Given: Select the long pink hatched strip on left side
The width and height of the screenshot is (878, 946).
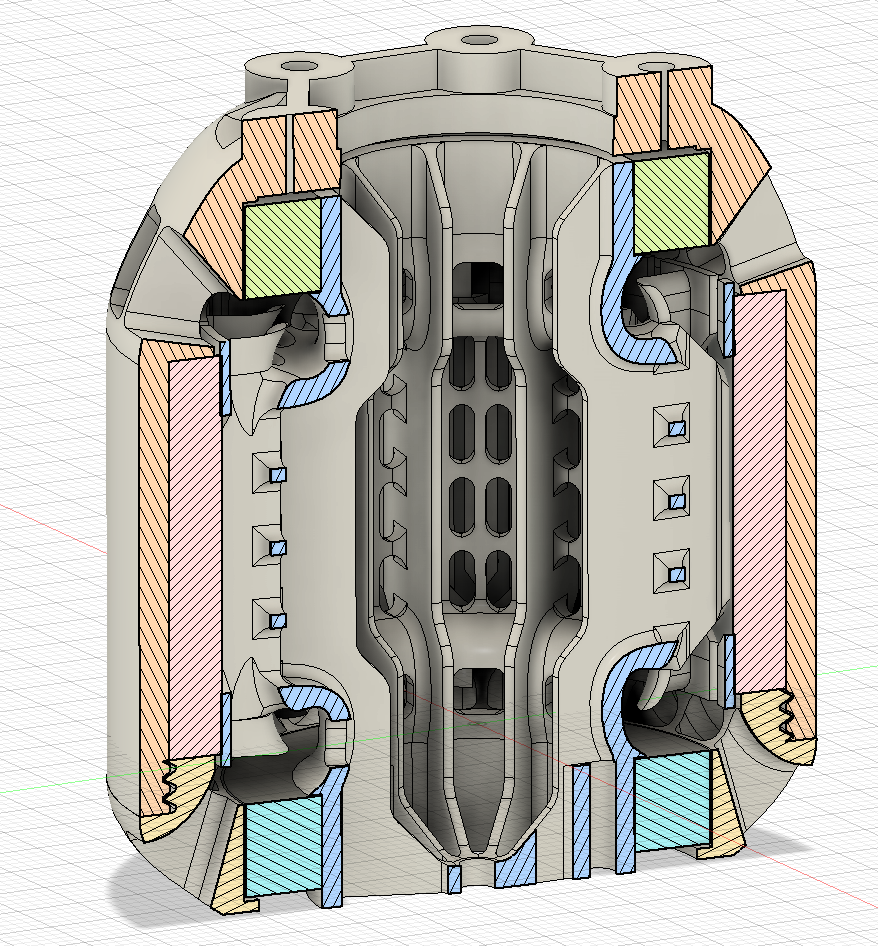Looking at the screenshot, I should [194, 558].
